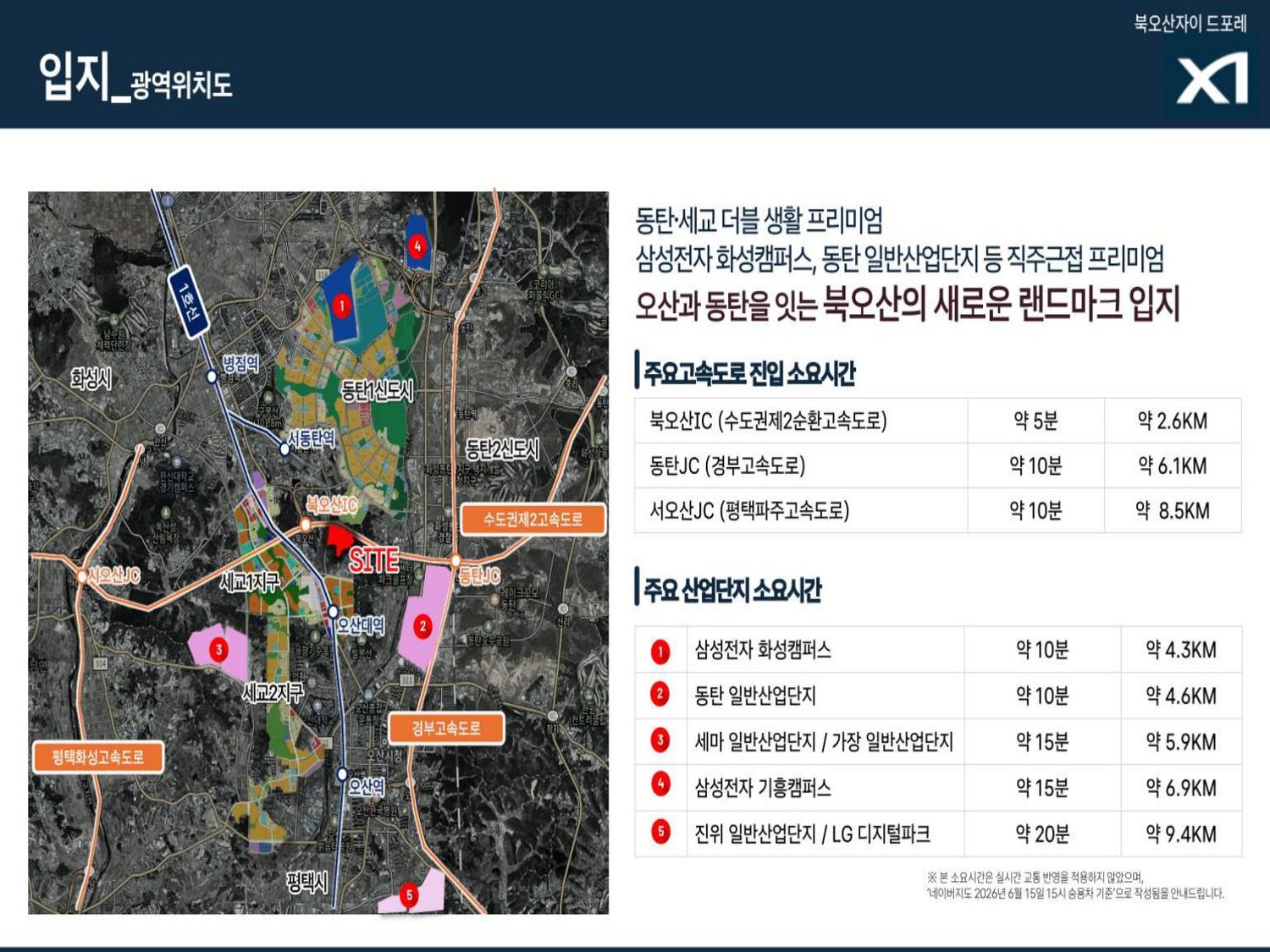Click the junction dot at 서오산JC
Image resolution: width=1270 pixels, height=952 pixels.
(82, 576)
